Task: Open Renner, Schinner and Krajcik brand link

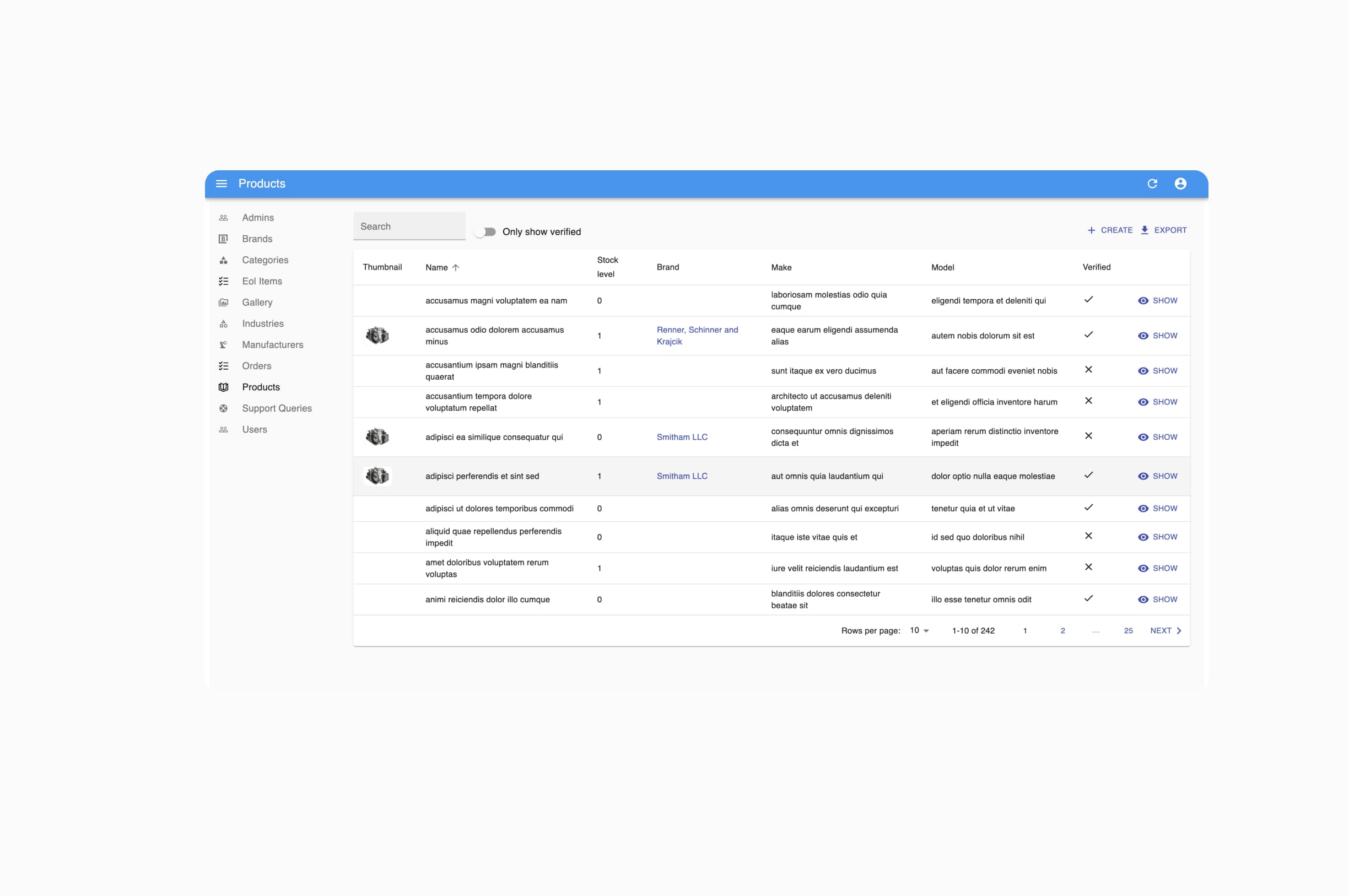Action: coord(698,335)
